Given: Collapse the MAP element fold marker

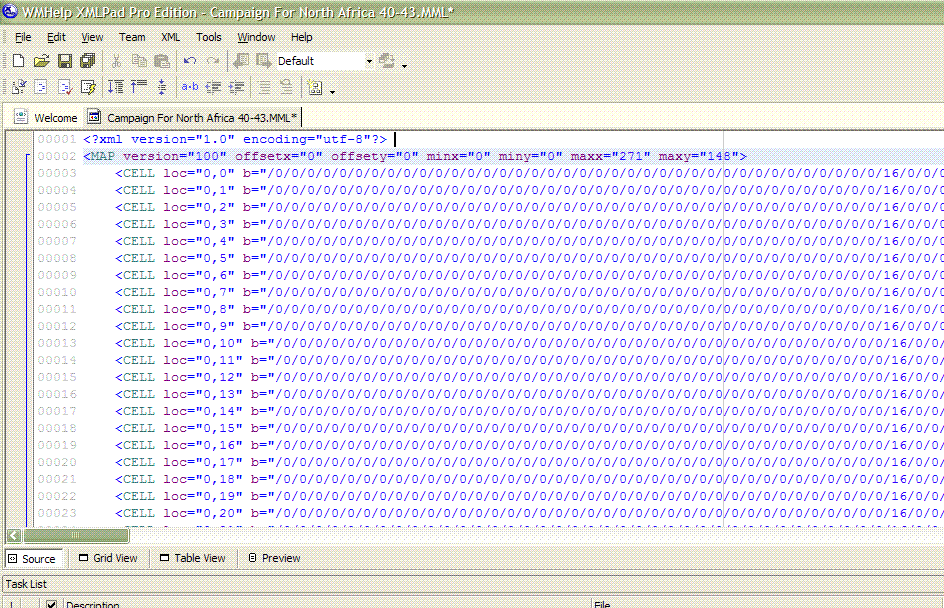Looking at the screenshot, I should pos(27,157).
